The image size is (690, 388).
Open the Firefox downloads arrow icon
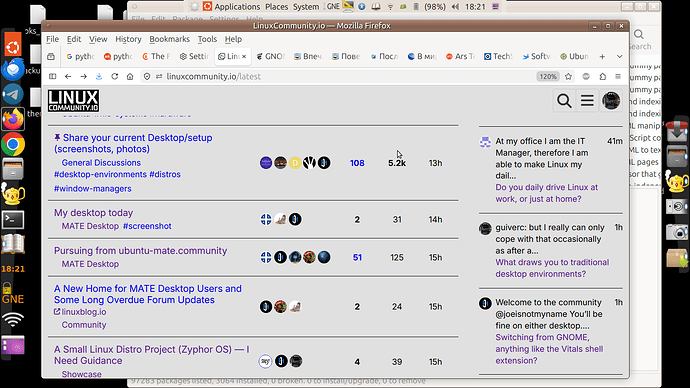point(99,77)
